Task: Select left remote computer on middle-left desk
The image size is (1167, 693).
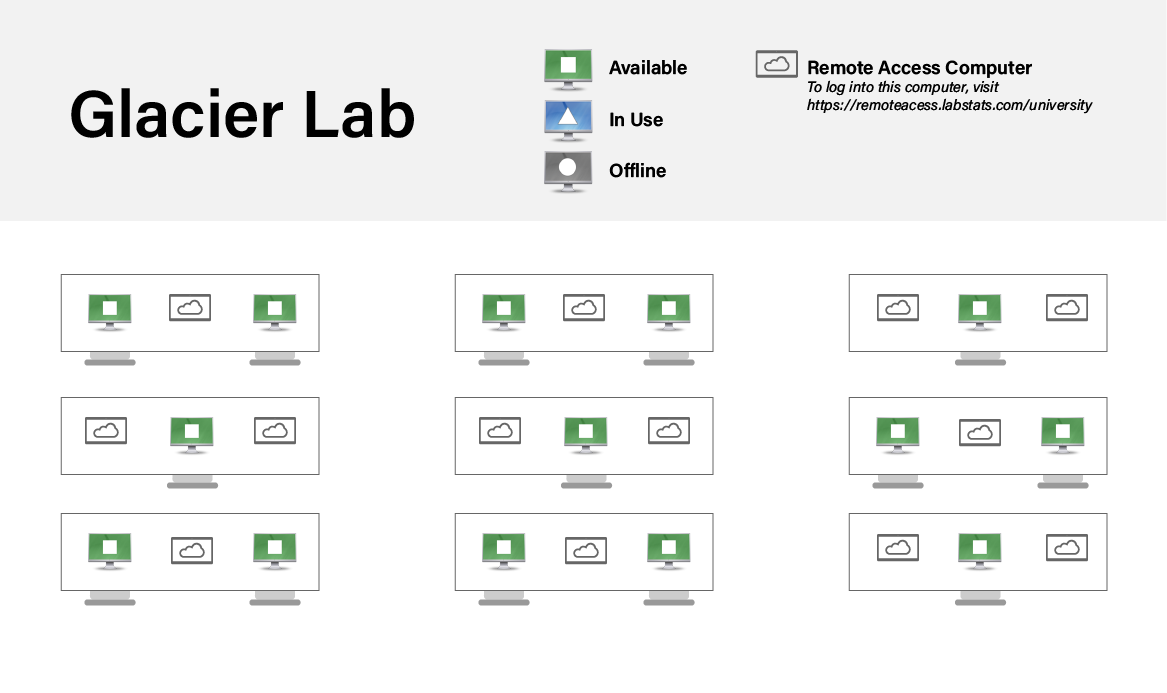Action: [x=106, y=430]
